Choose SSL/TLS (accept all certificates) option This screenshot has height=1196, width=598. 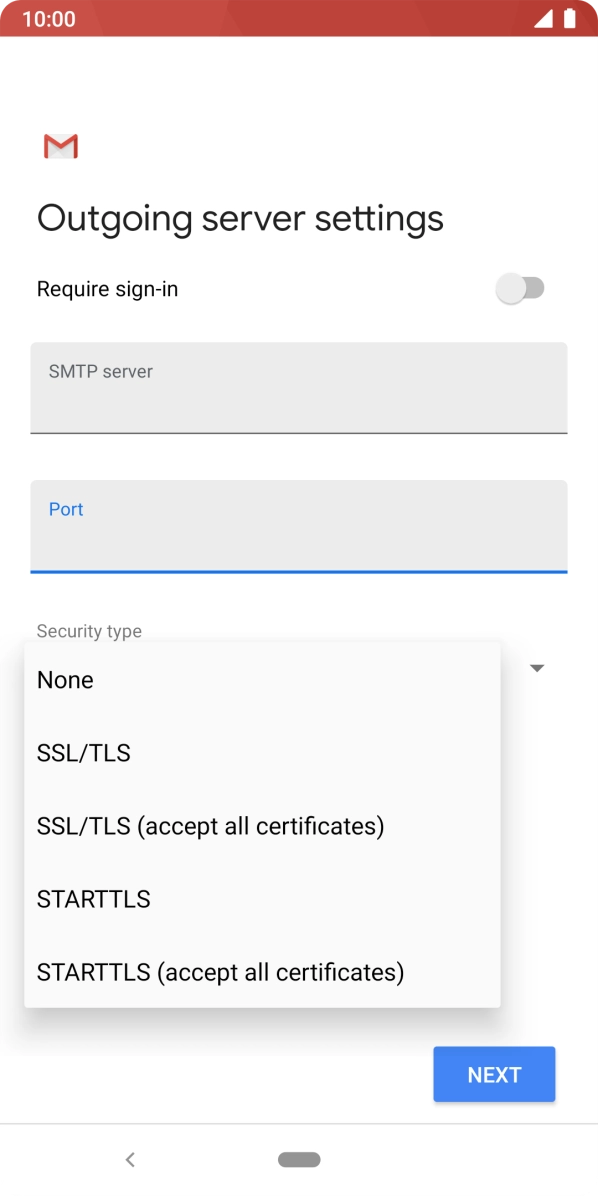pos(211,825)
